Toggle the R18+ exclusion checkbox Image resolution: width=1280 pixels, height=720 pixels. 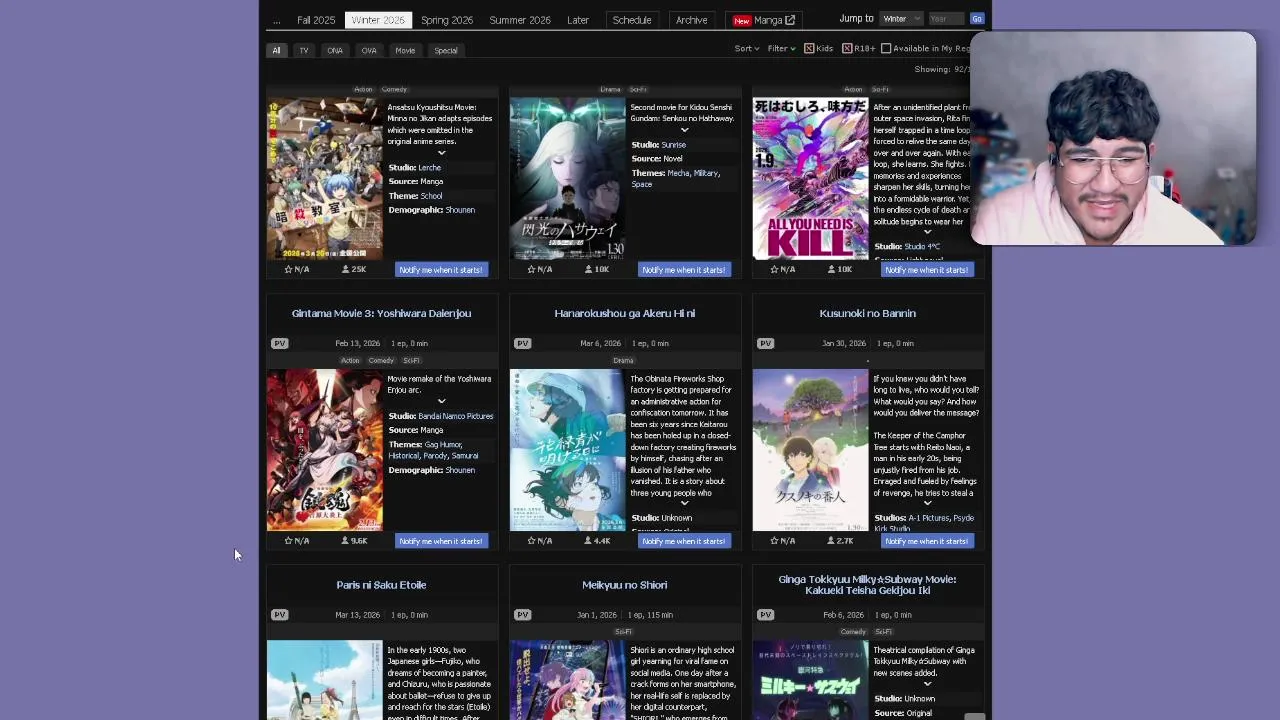point(847,48)
